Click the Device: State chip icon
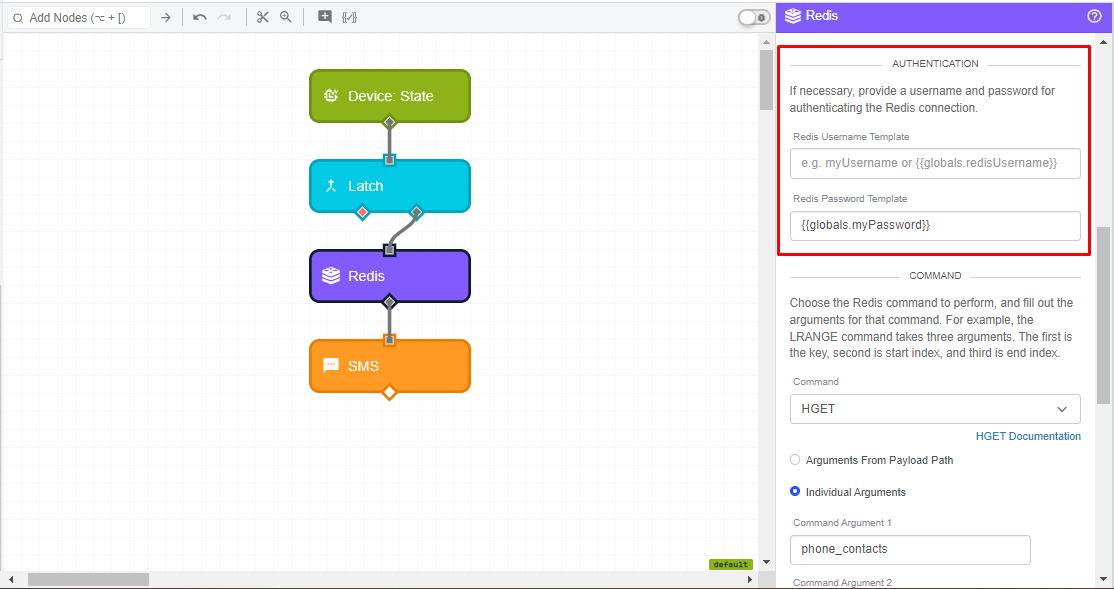 click(x=331, y=96)
